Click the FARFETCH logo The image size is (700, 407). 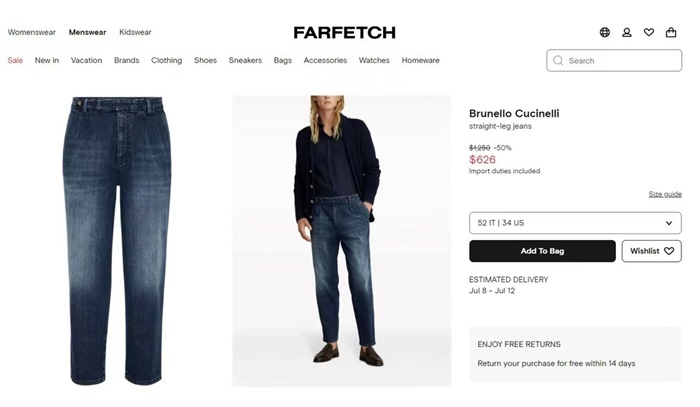[x=344, y=32]
